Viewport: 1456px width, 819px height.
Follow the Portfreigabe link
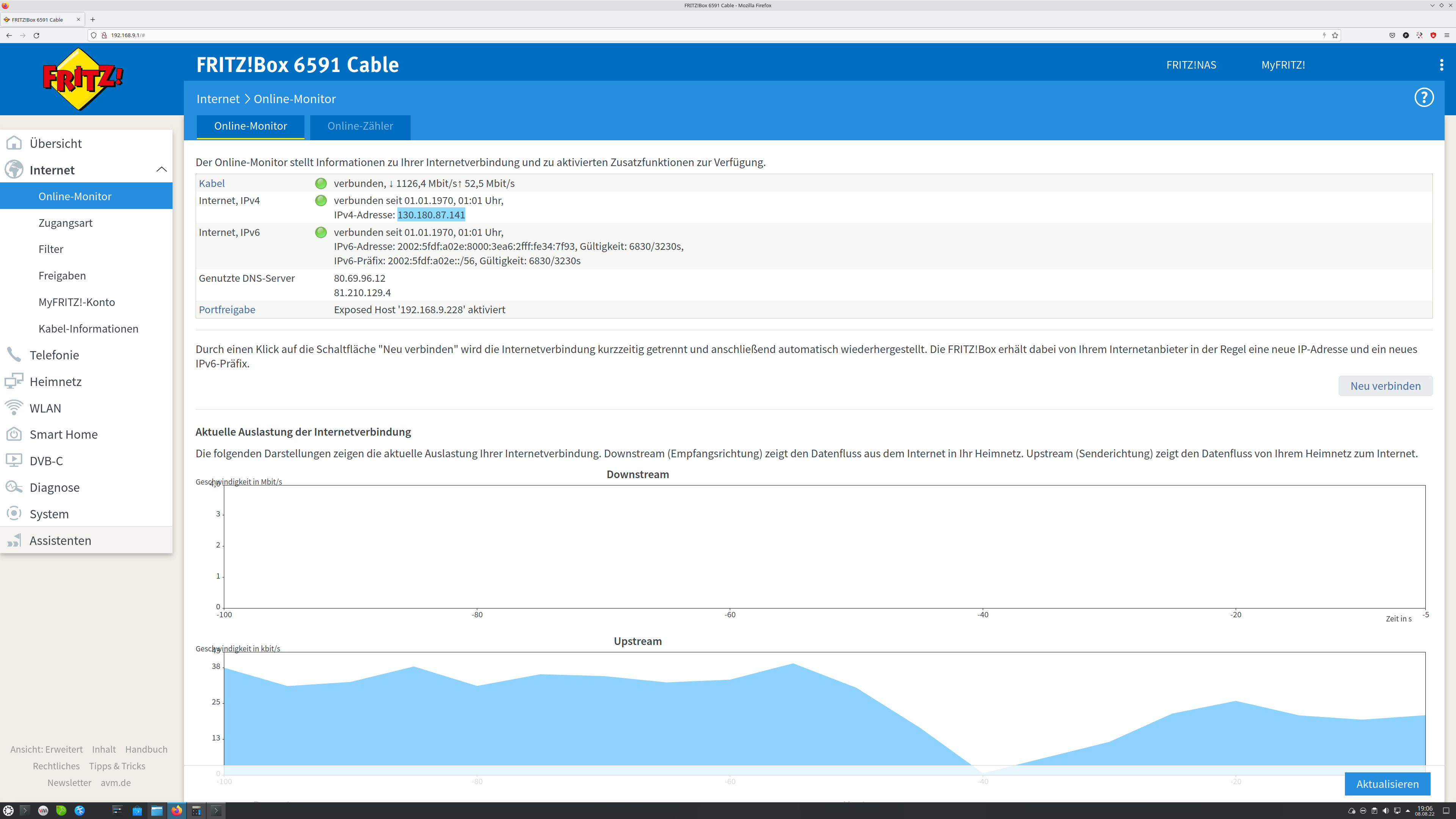pyautogui.click(x=227, y=310)
